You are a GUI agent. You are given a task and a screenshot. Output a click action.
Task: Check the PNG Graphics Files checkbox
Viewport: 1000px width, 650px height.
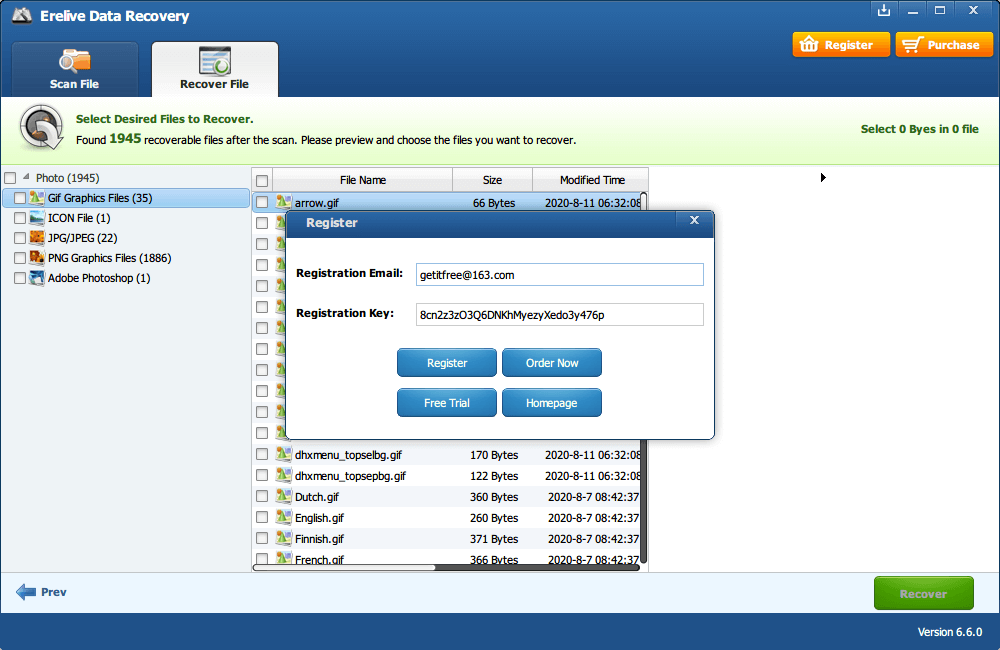(x=20, y=258)
